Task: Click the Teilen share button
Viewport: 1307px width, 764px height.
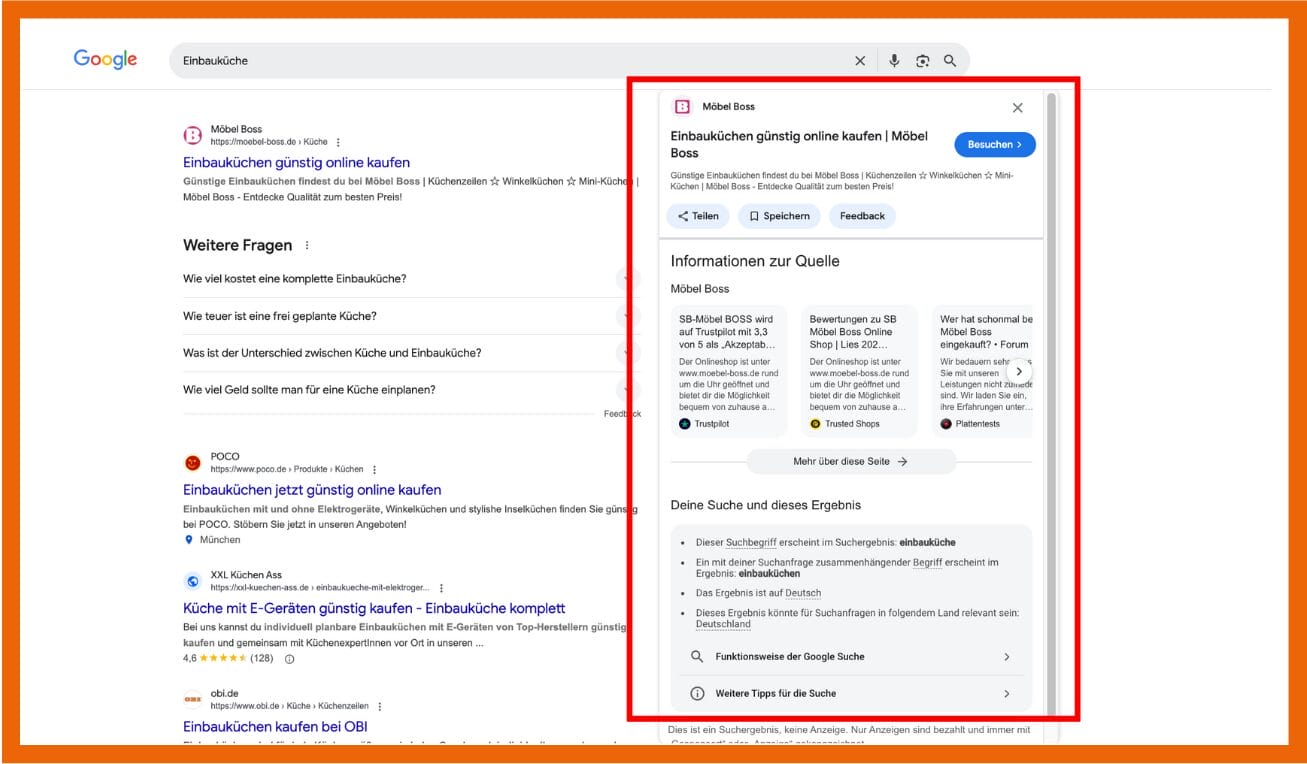Action: point(697,216)
